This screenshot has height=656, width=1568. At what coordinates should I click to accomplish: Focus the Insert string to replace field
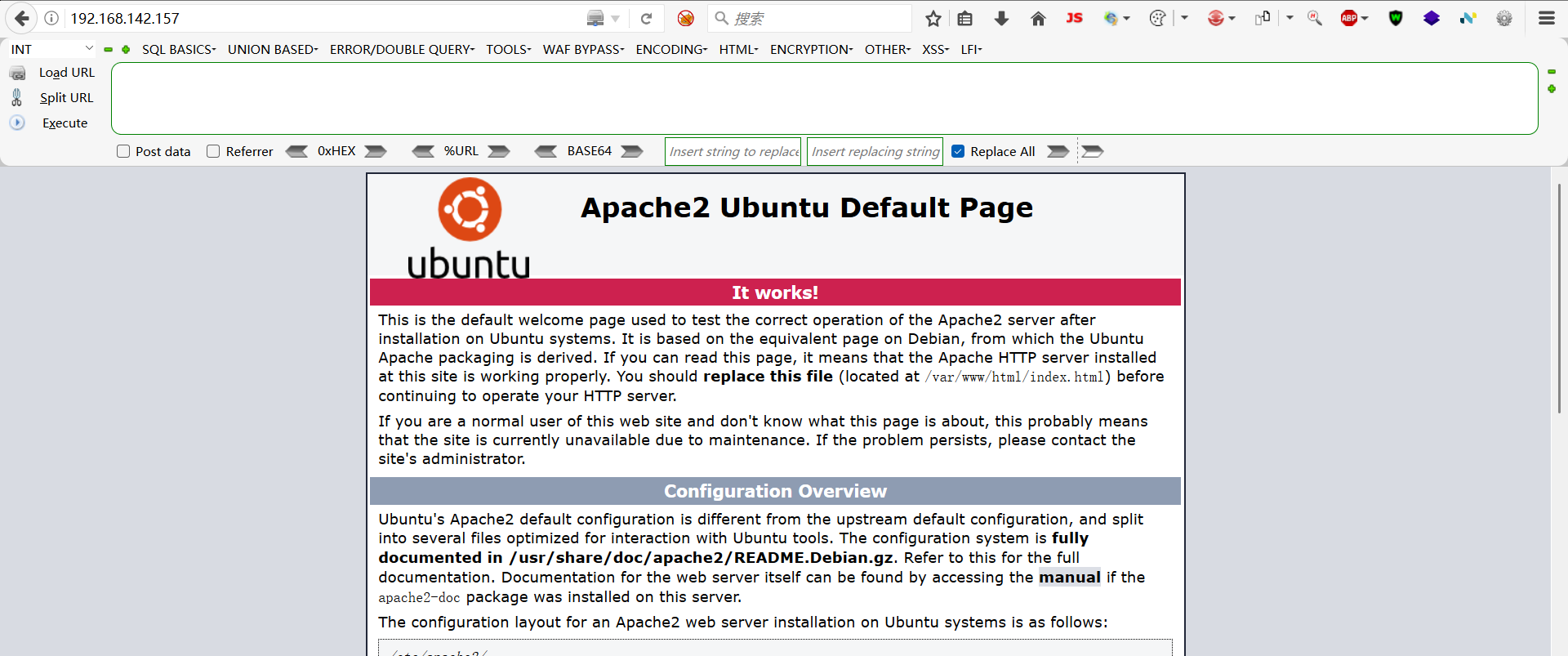(733, 151)
